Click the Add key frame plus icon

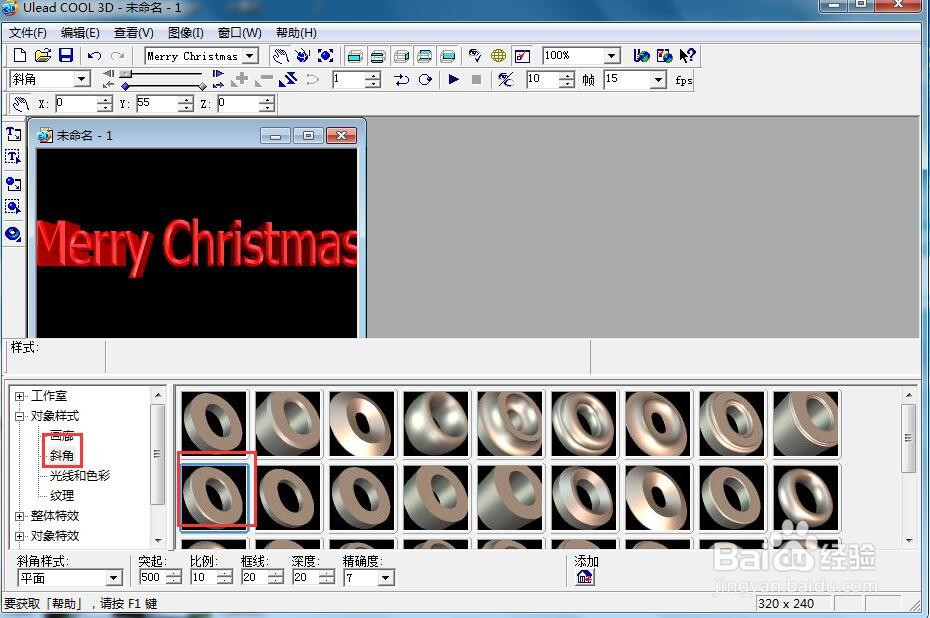coord(240,79)
